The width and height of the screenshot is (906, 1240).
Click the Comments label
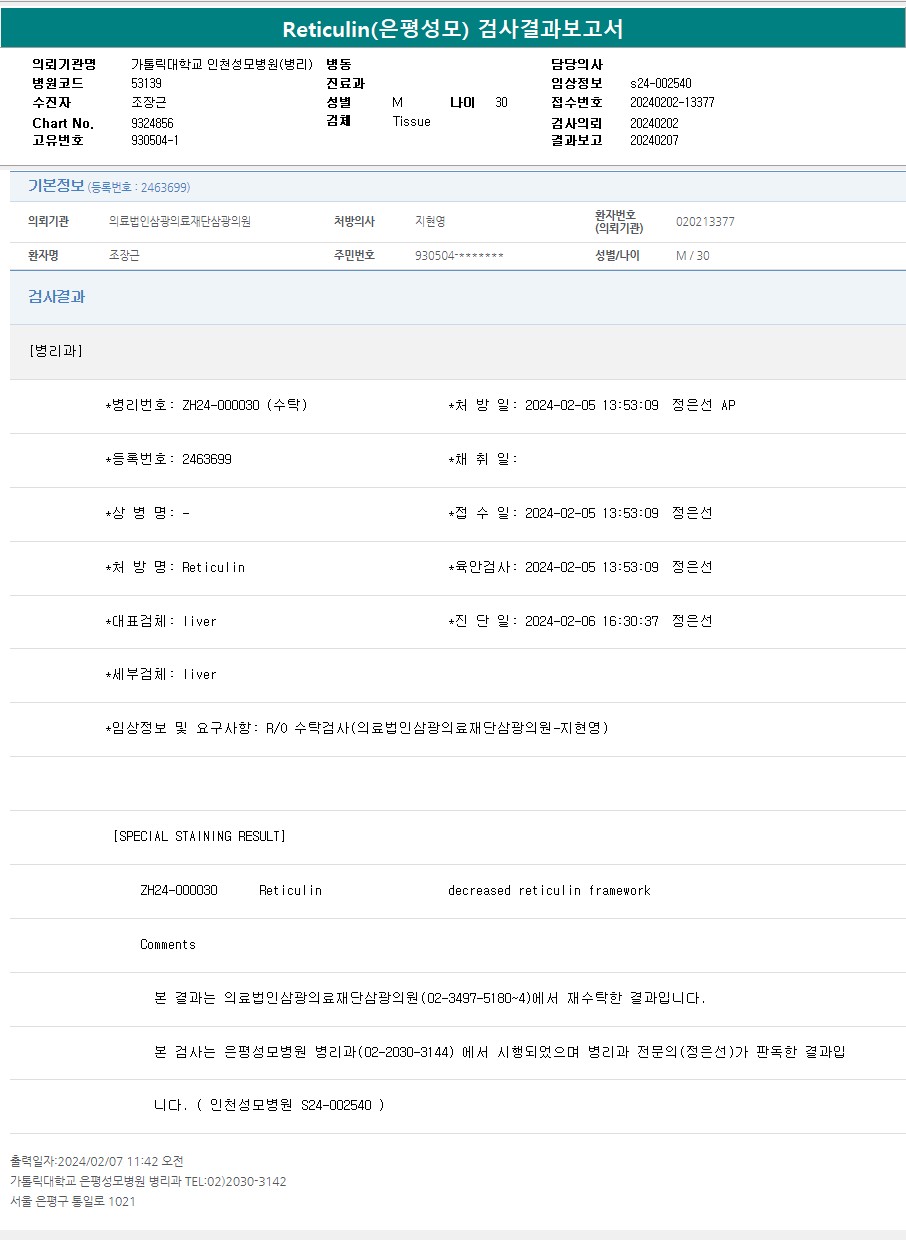[x=168, y=944]
